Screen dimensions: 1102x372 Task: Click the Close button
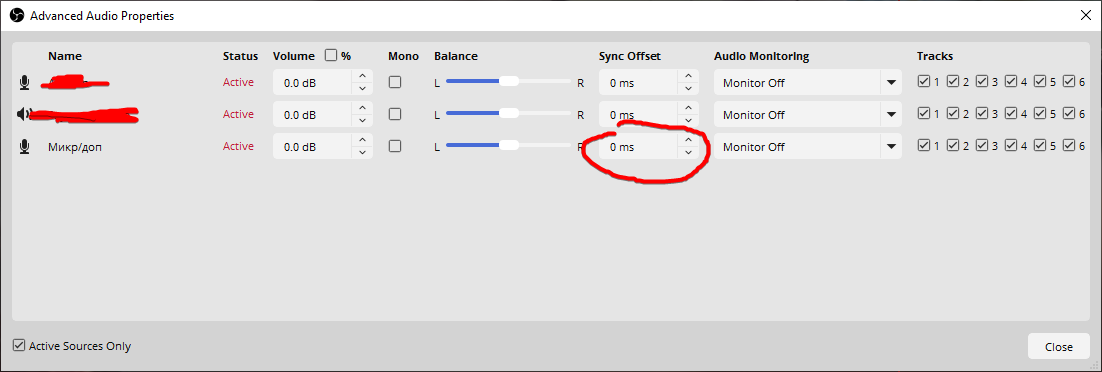tap(1058, 347)
